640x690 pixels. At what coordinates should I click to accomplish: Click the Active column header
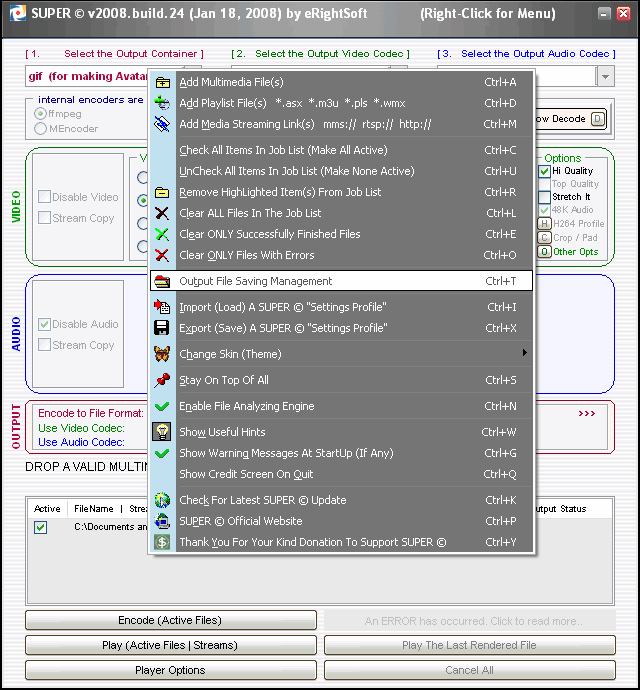[47, 509]
